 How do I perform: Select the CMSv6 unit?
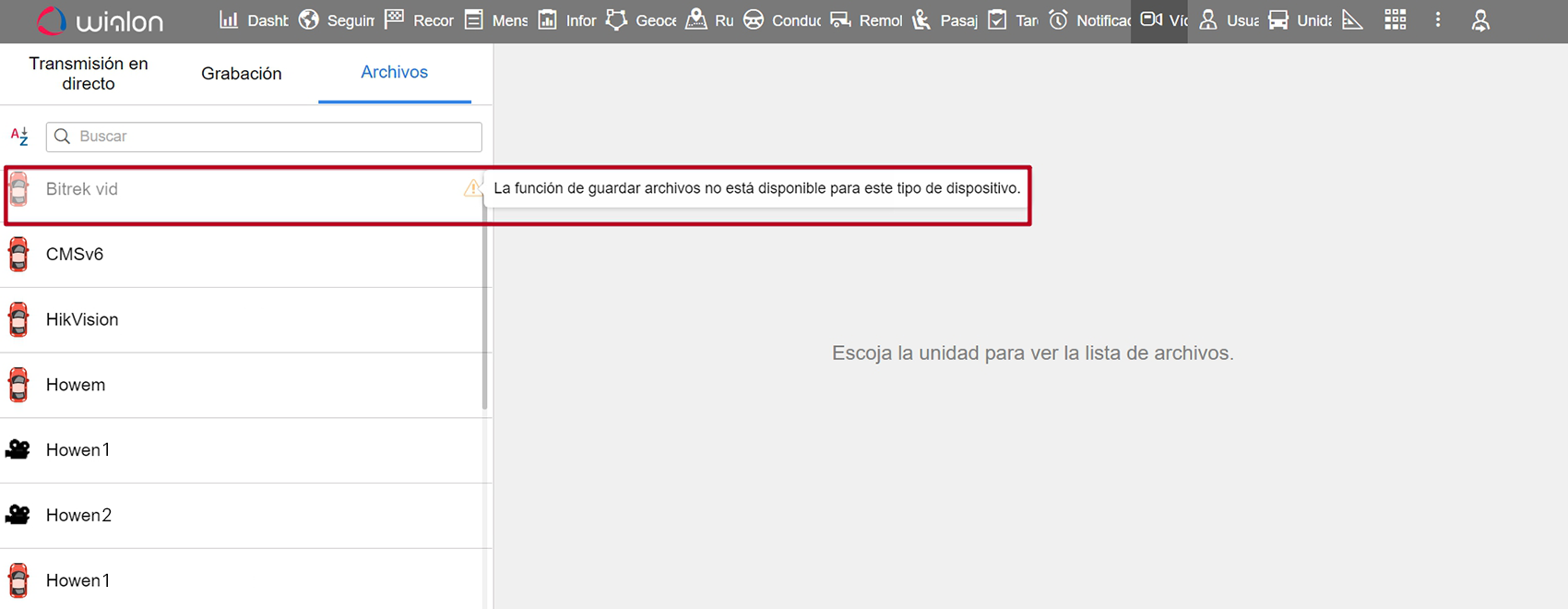click(75, 254)
